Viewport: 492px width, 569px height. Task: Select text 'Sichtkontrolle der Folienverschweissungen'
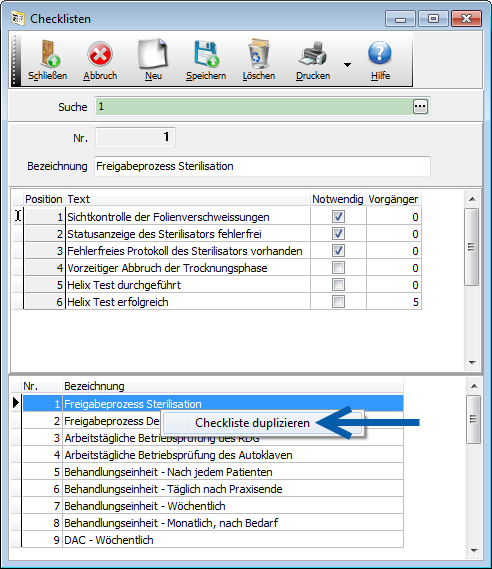pos(168,217)
